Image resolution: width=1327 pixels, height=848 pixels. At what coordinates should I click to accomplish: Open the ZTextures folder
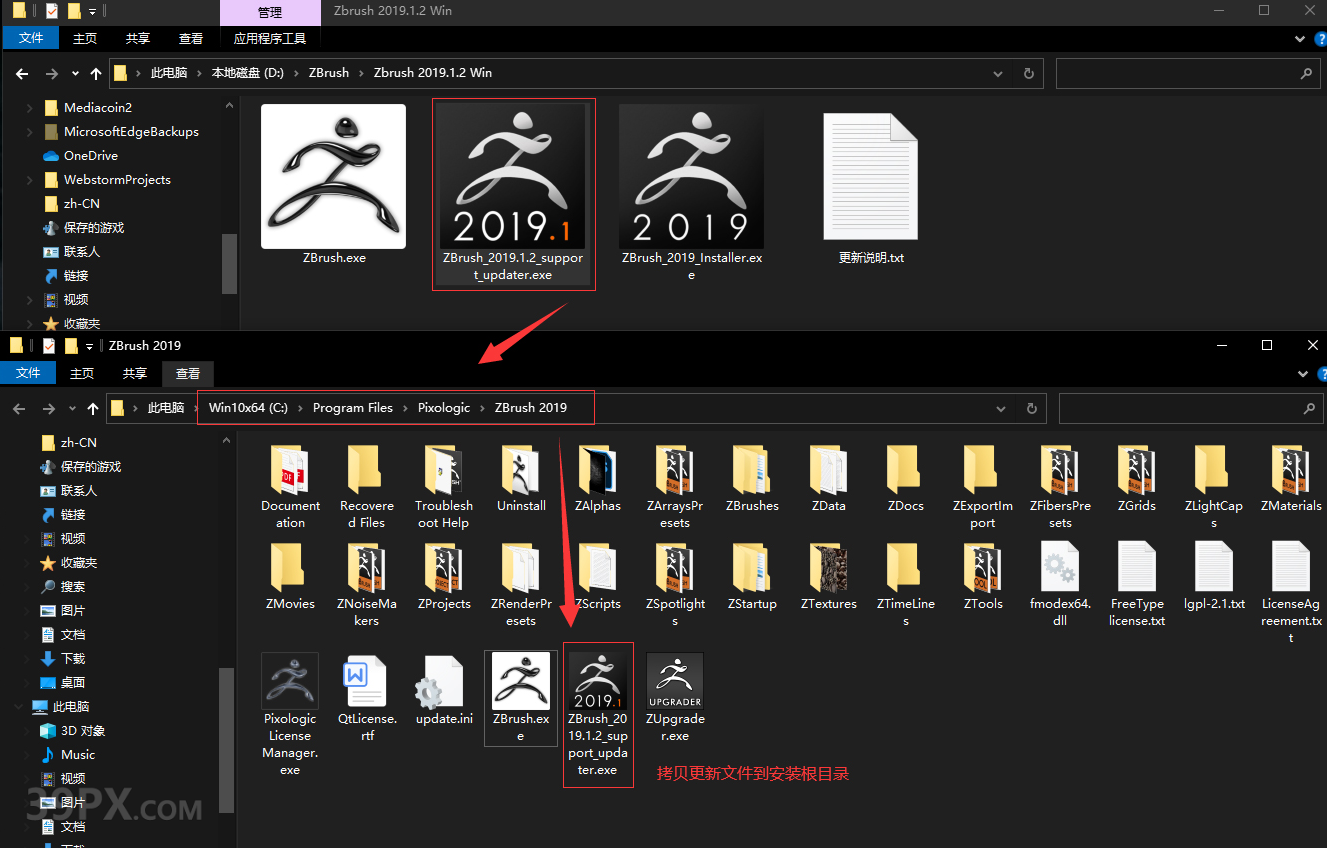(828, 577)
